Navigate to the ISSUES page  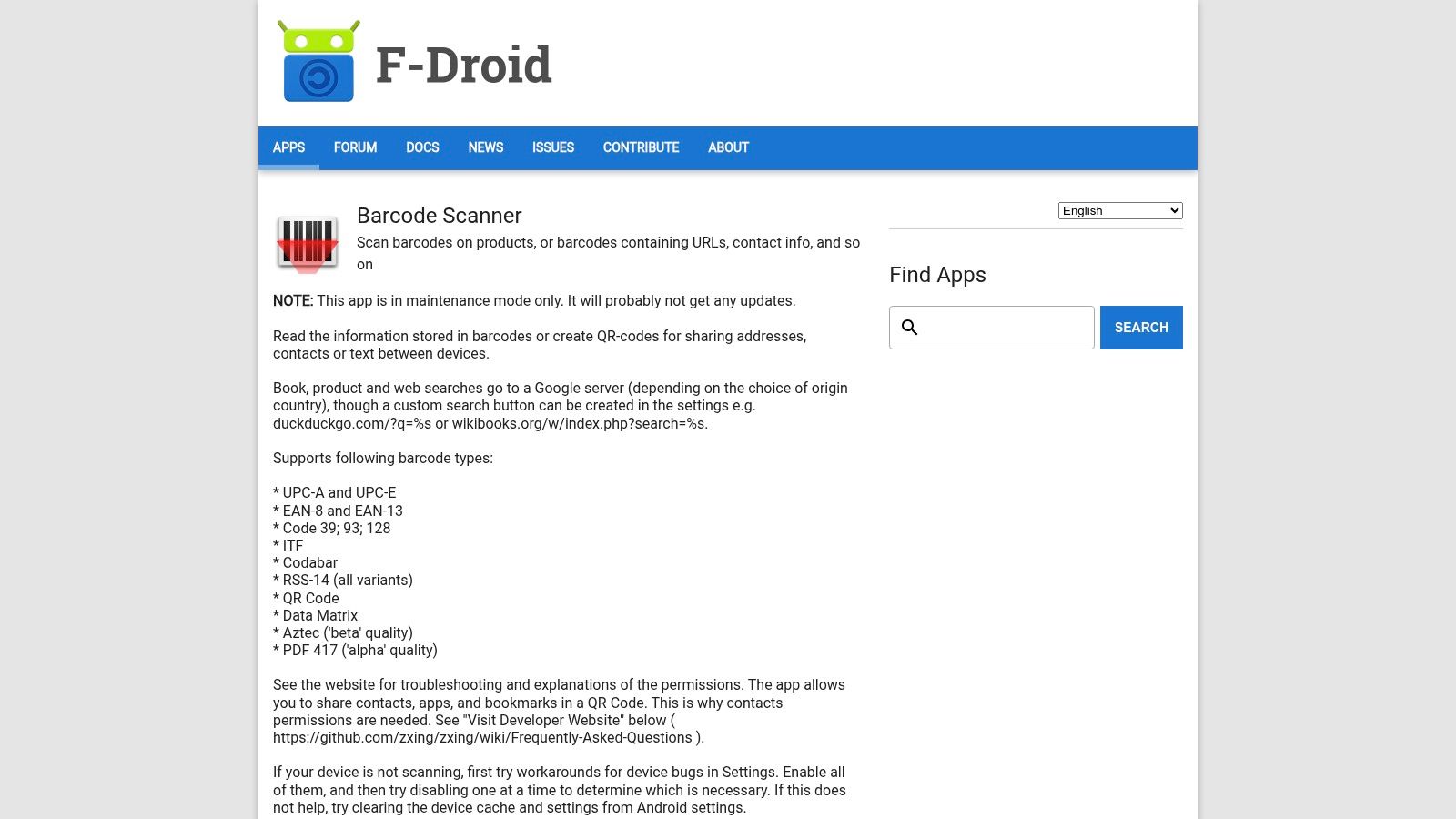pyautogui.click(x=552, y=147)
